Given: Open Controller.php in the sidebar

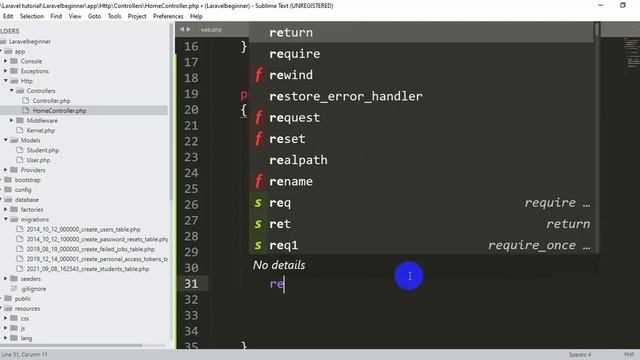Looking at the screenshot, I should point(51,101).
